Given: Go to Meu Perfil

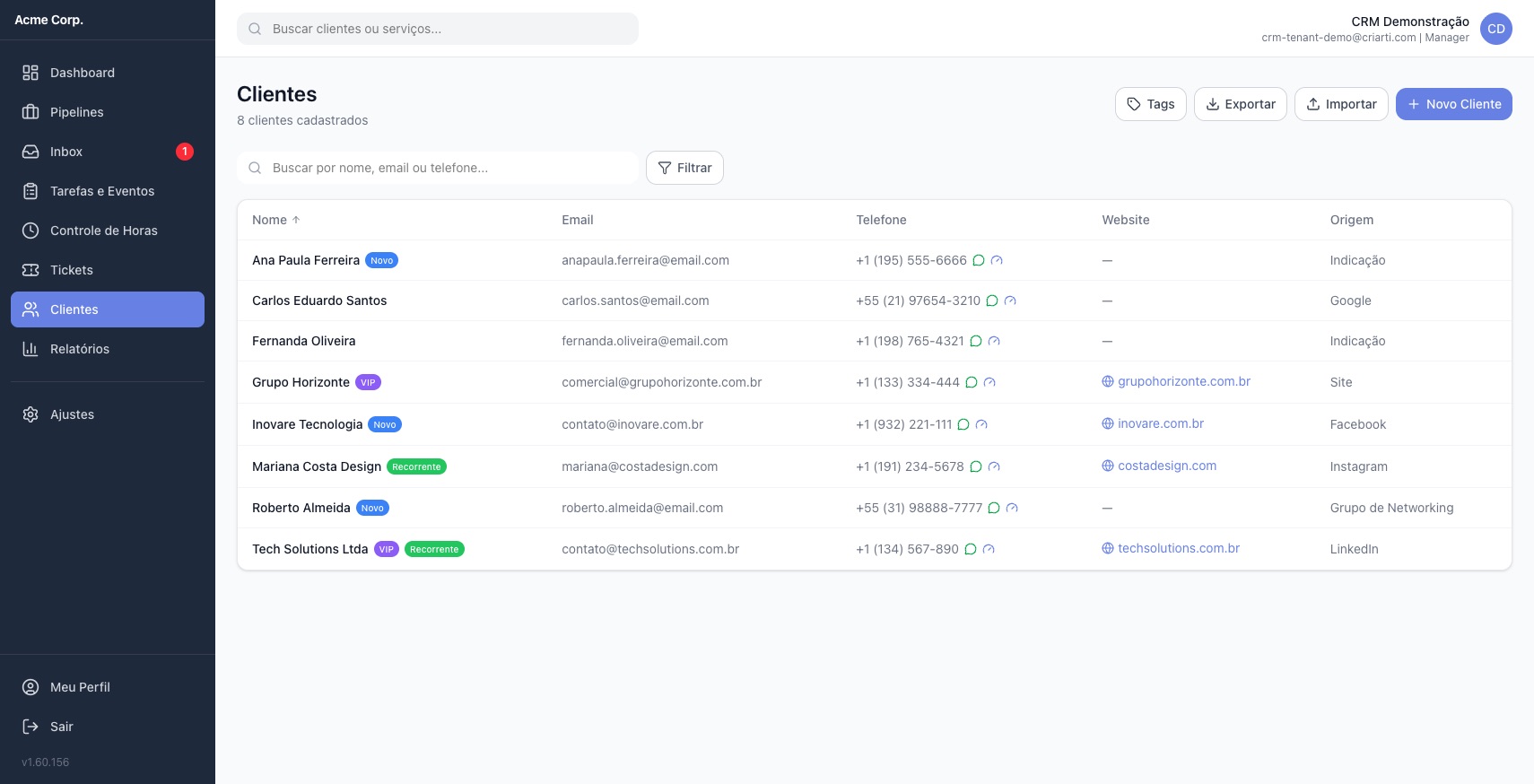Looking at the screenshot, I should (108, 687).
